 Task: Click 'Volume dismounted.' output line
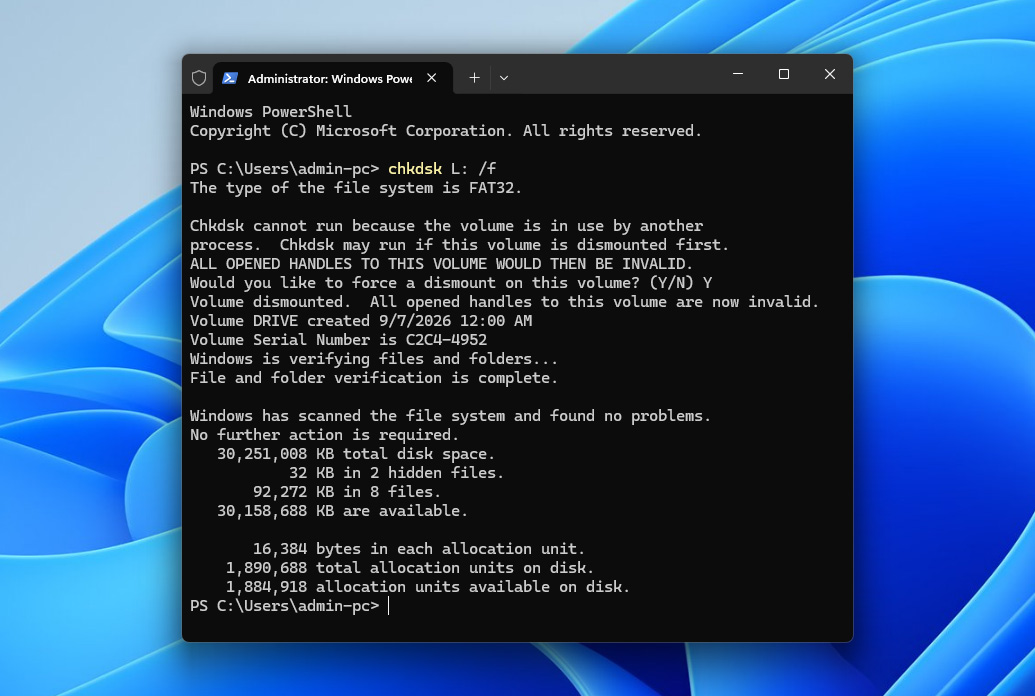pyautogui.click(x=504, y=302)
